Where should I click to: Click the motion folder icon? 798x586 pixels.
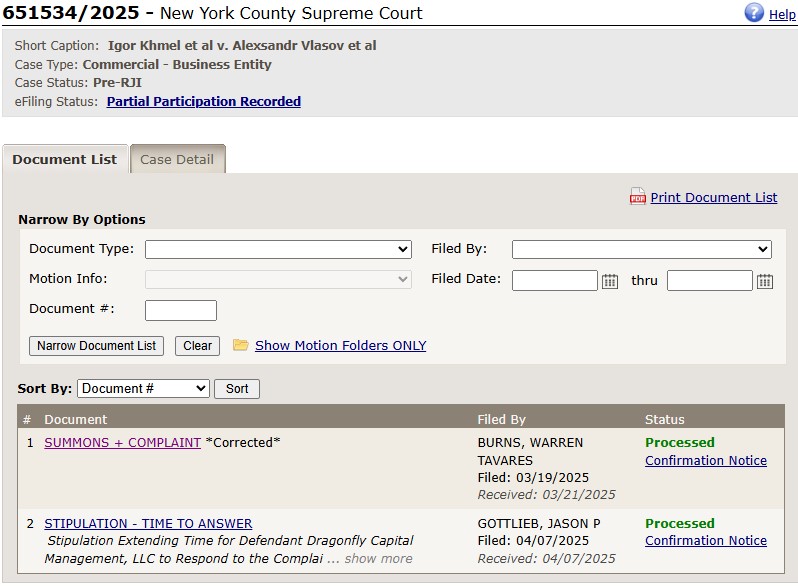pyautogui.click(x=241, y=345)
